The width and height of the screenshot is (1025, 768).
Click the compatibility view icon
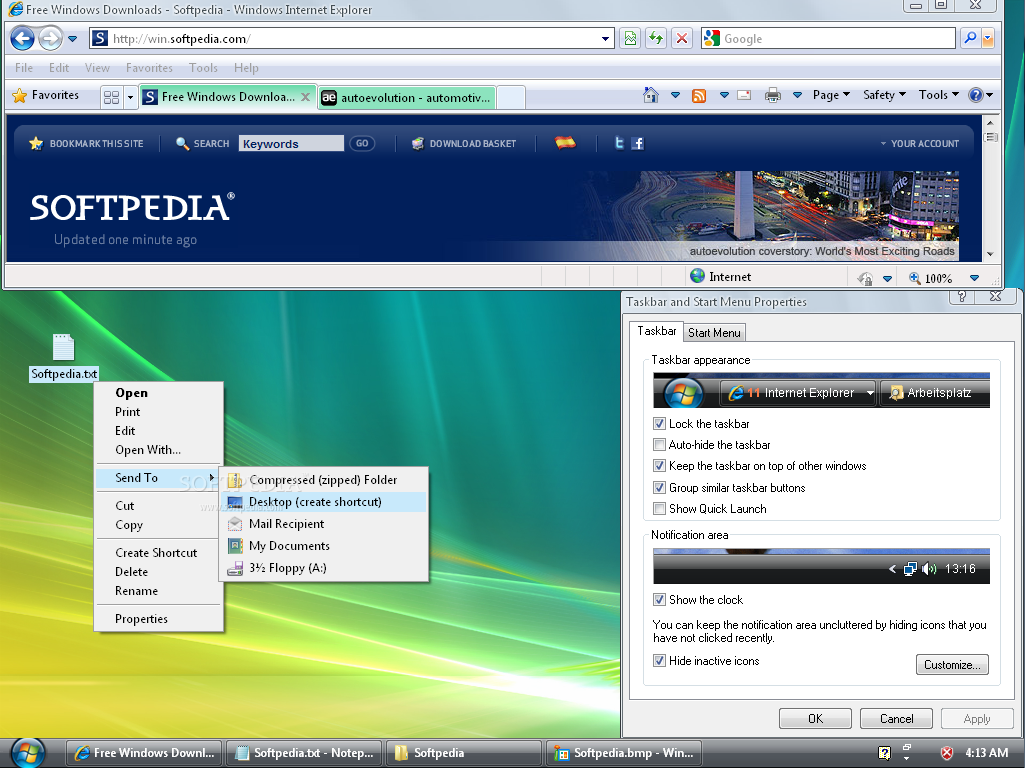pyautogui.click(x=630, y=39)
